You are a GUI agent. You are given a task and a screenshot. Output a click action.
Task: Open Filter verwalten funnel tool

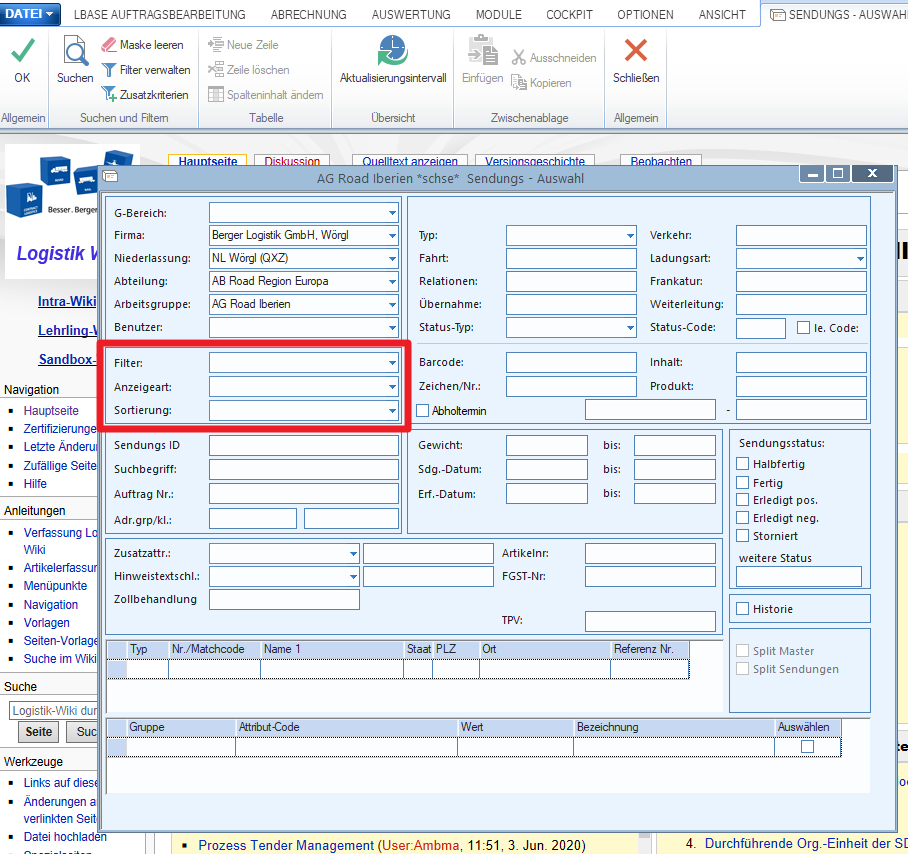coord(108,69)
